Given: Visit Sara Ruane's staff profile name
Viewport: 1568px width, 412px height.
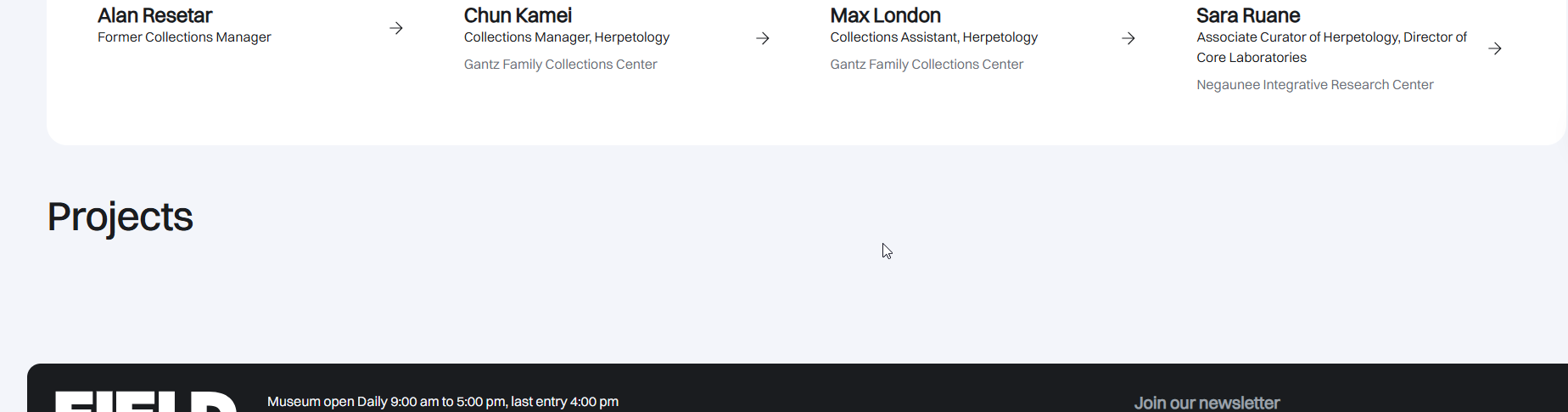Looking at the screenshot, I should click(1248, 15).
